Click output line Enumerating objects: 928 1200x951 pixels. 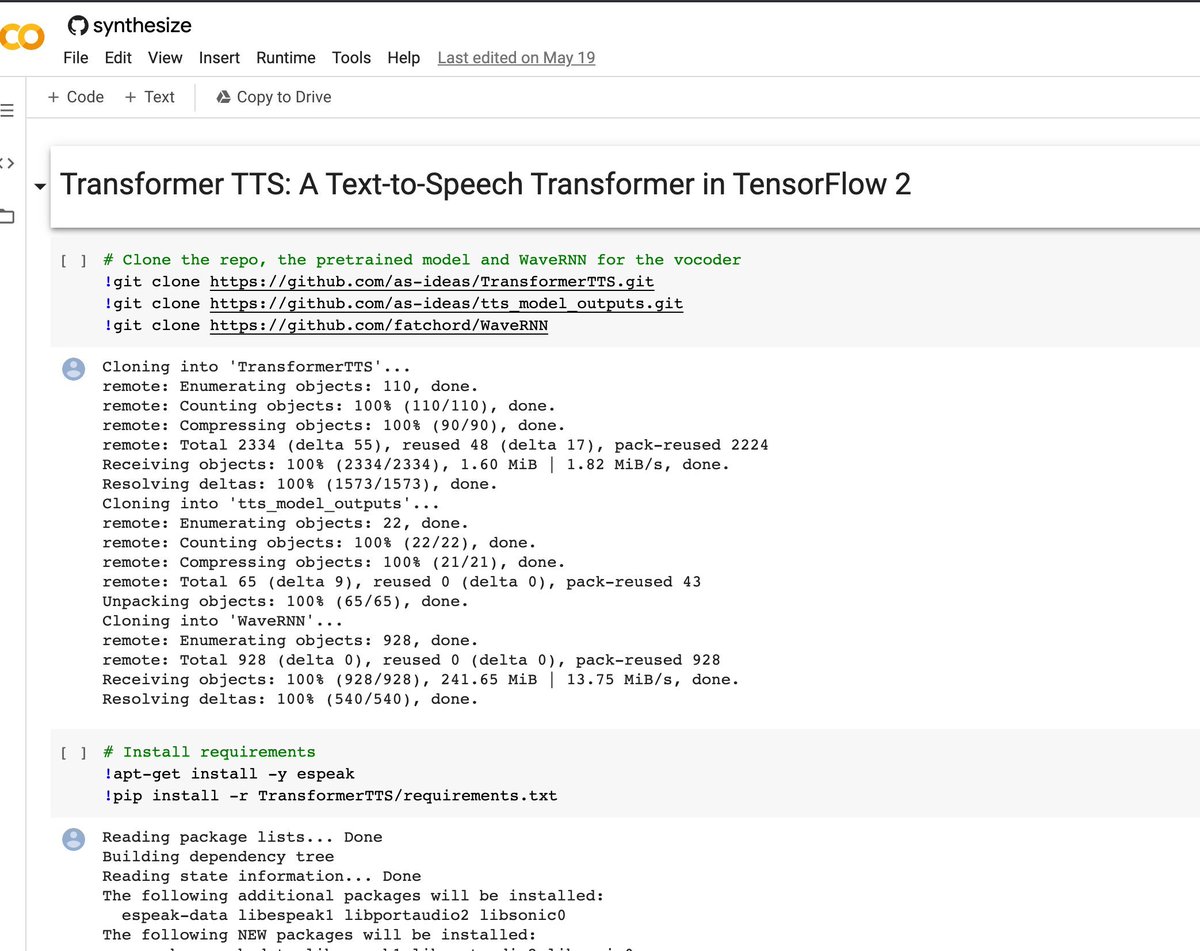click(290, 641)
